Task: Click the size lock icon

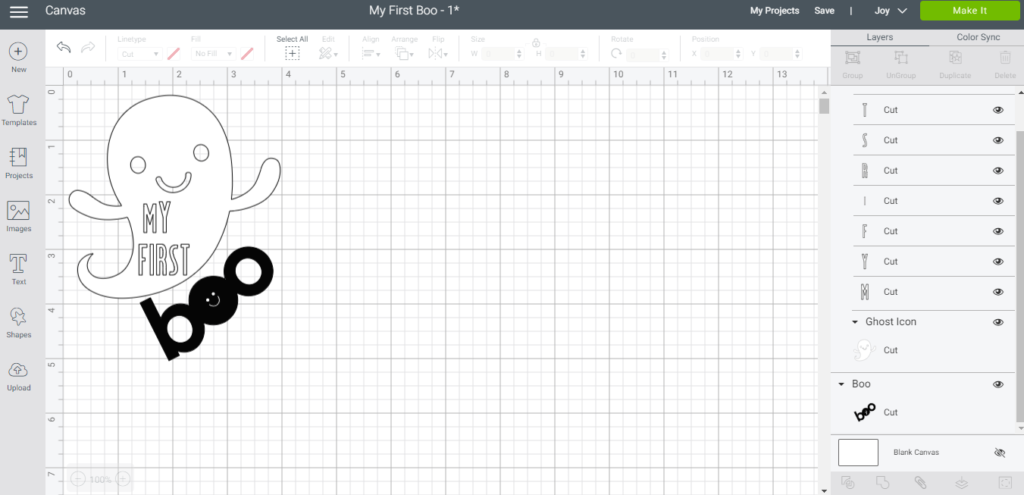Action: (x=536, y=43)
